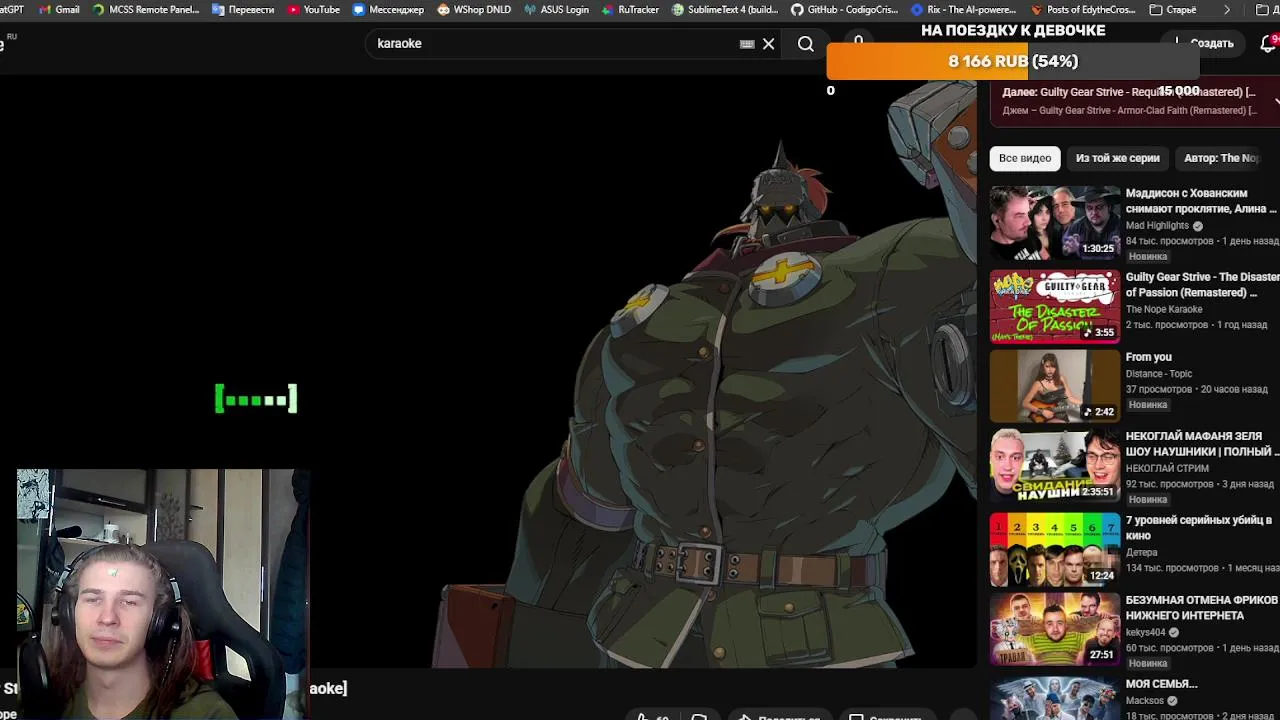Open the on-screen keyboard in search box
This screenshot has height=720, width=1280.
pyautogui.click(x=747, y=44)
